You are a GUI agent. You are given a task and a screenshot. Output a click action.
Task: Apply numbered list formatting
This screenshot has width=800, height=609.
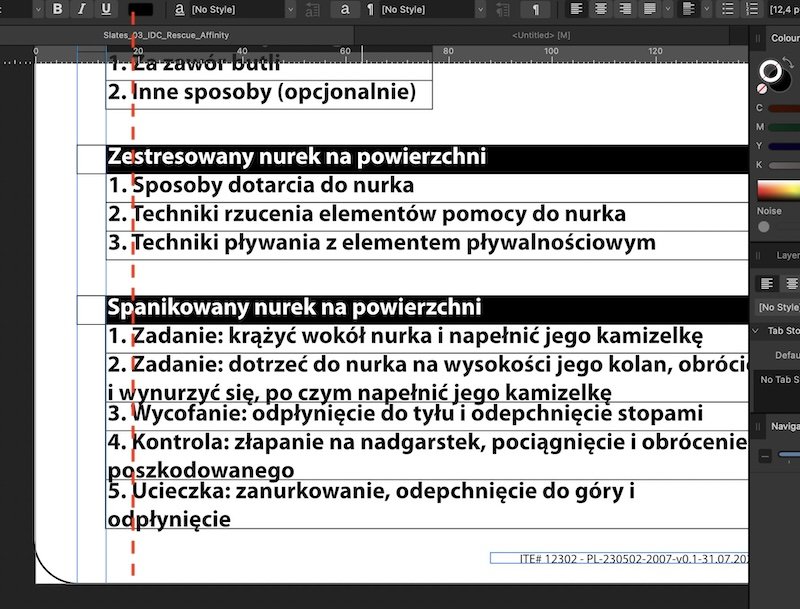click(x=752, y=9)
